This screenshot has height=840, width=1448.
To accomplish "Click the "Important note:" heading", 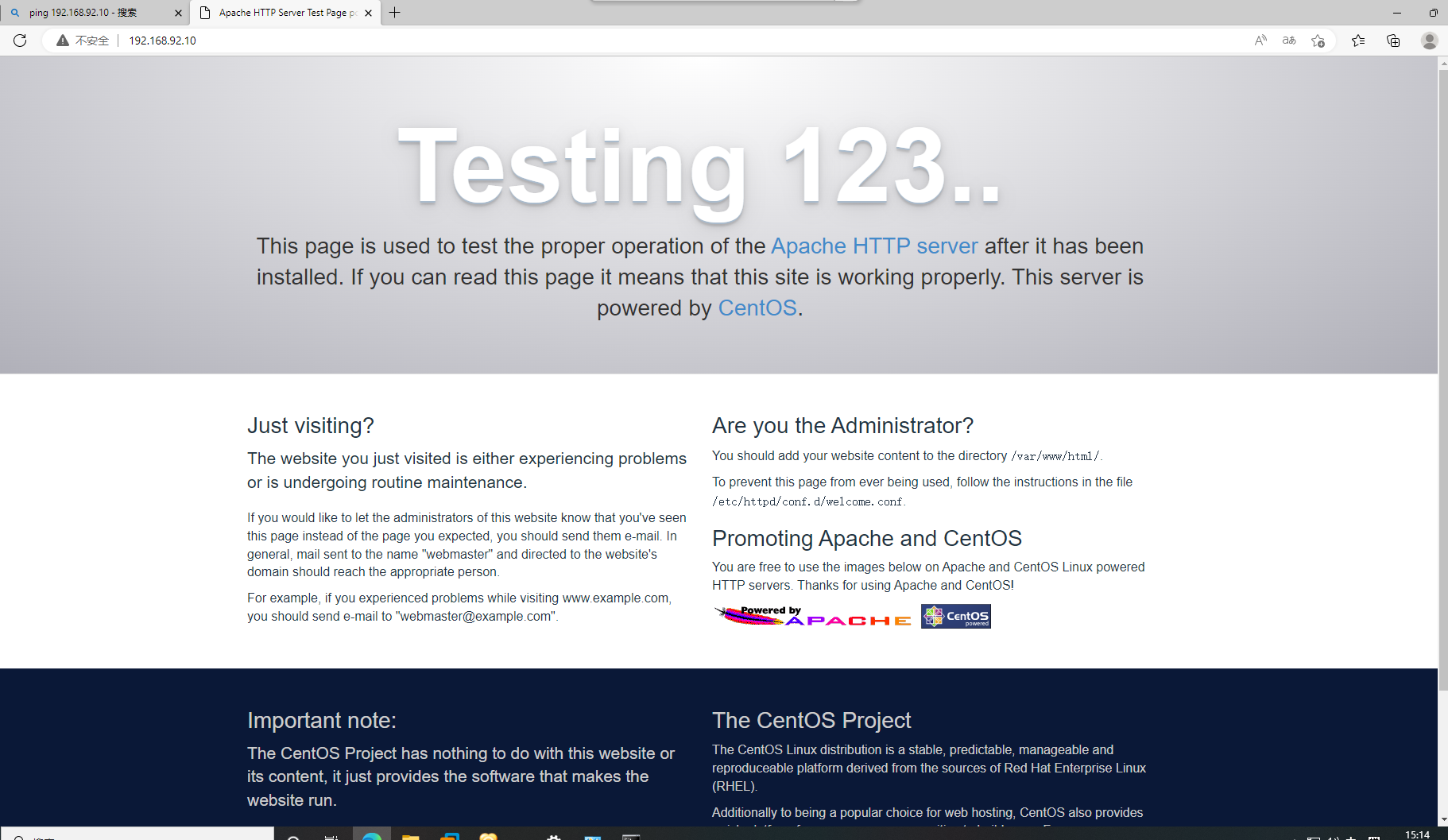I will pos(322,721).
